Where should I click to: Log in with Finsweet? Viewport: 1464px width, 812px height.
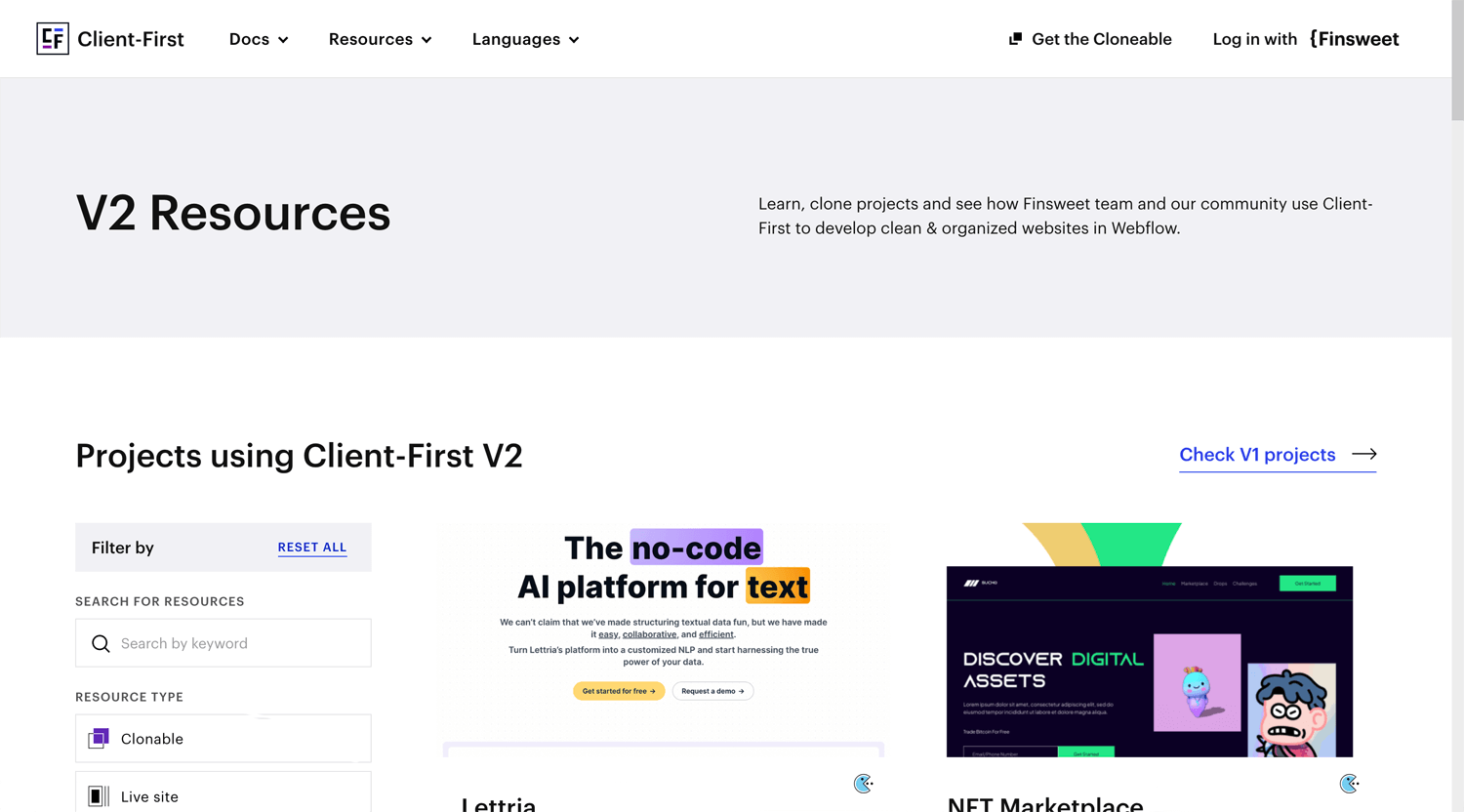tap(1306, 39)
